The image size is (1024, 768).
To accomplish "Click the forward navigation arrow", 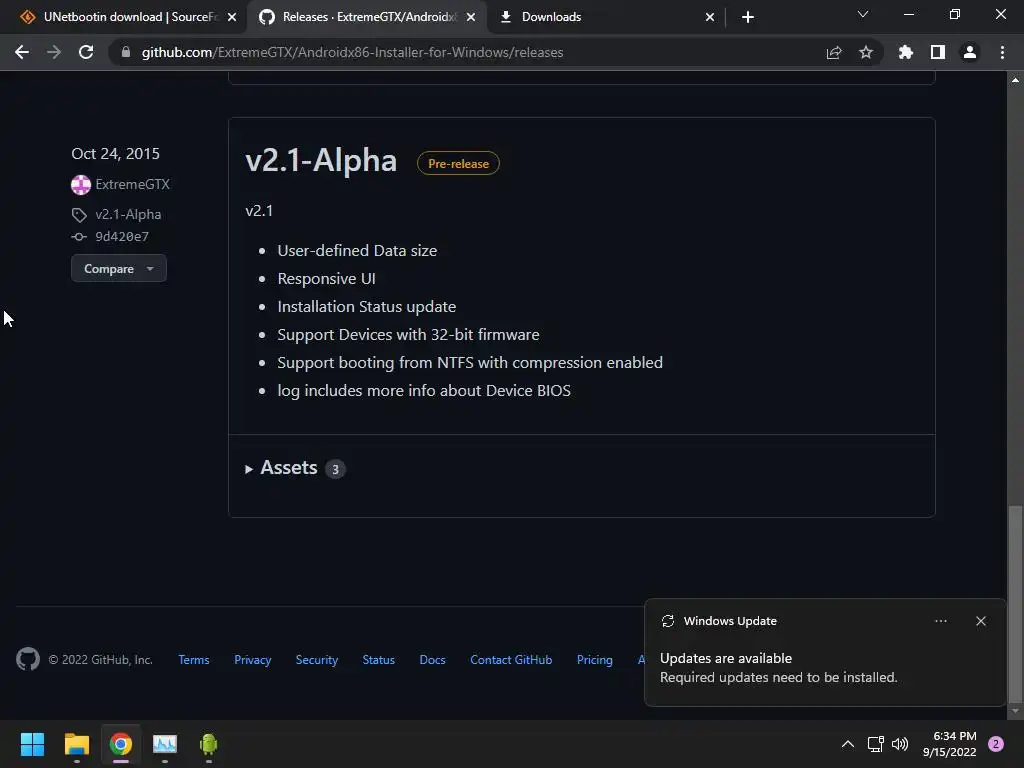I will [54, 52].
